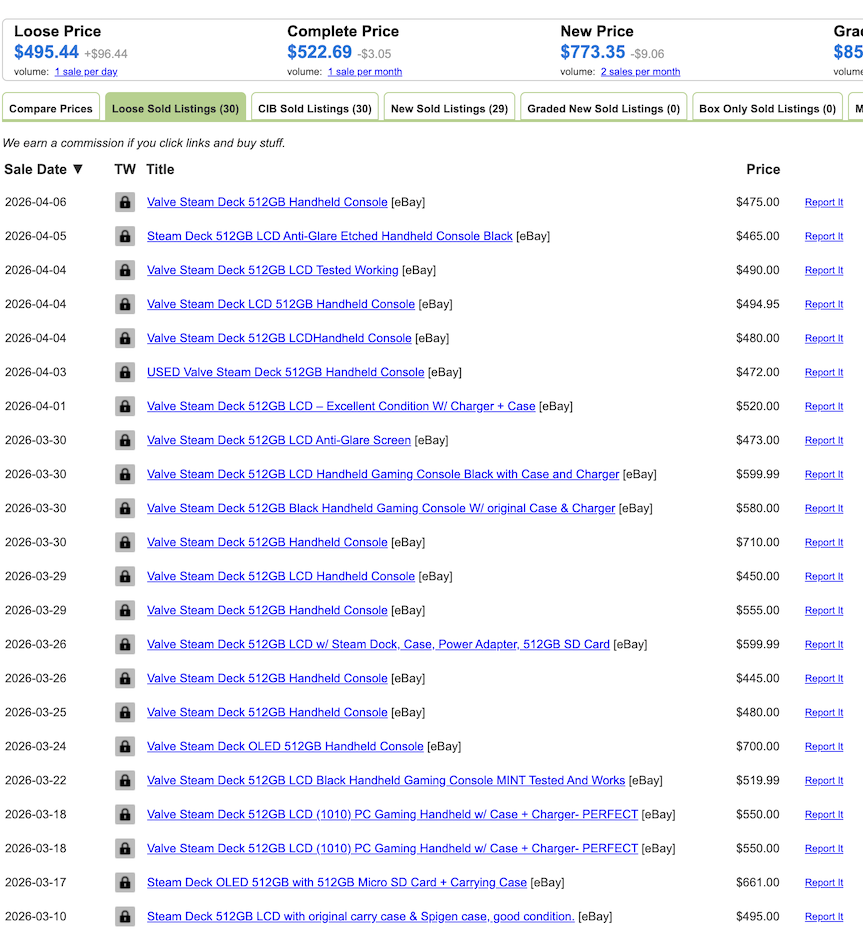Viewport: 863px width, 934px height.
Task: Open Steam Dock, Case, Power Adapter listing
Action: pos(378,644)
